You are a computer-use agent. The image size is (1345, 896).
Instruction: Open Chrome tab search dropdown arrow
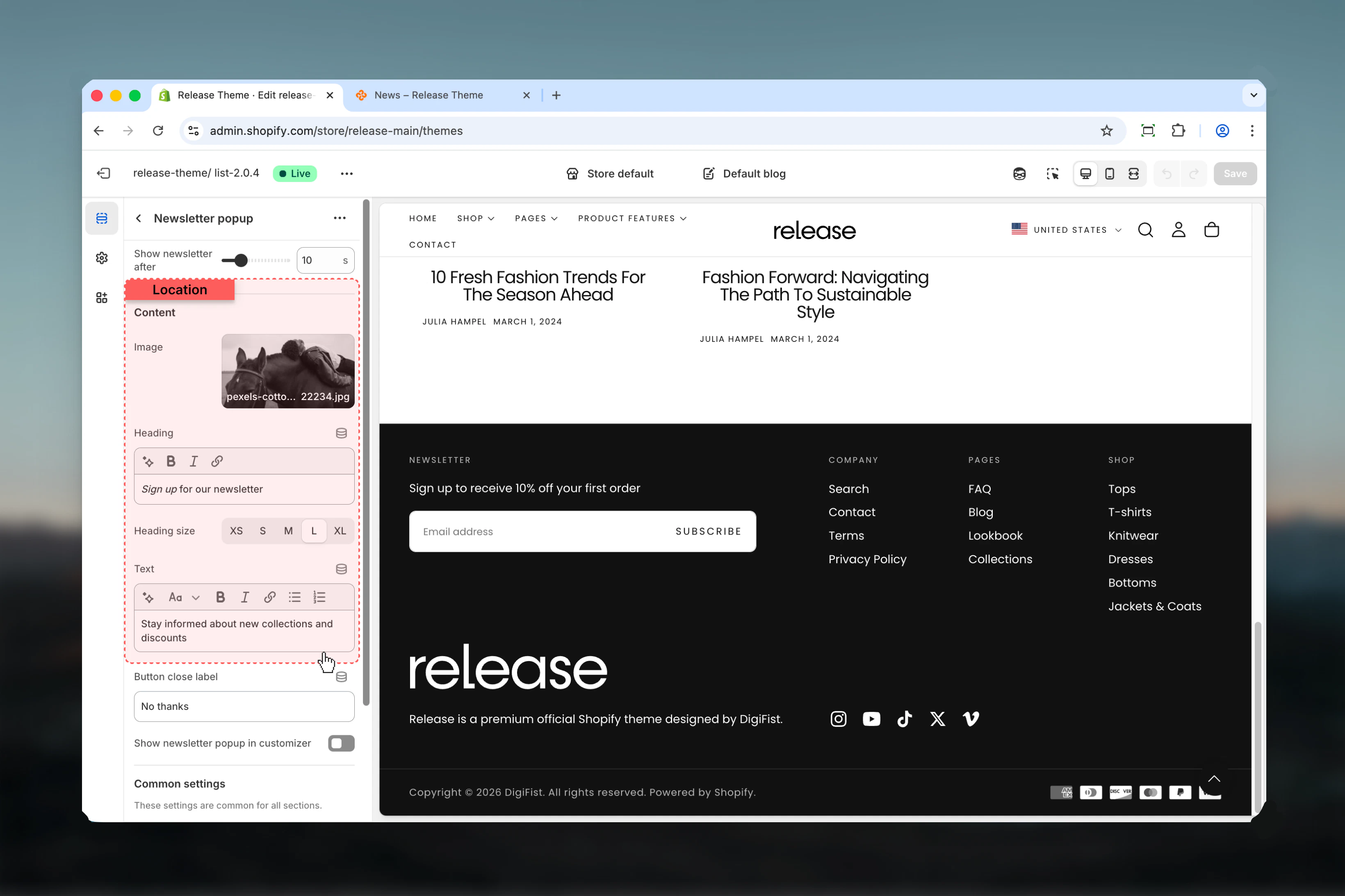1254,96
